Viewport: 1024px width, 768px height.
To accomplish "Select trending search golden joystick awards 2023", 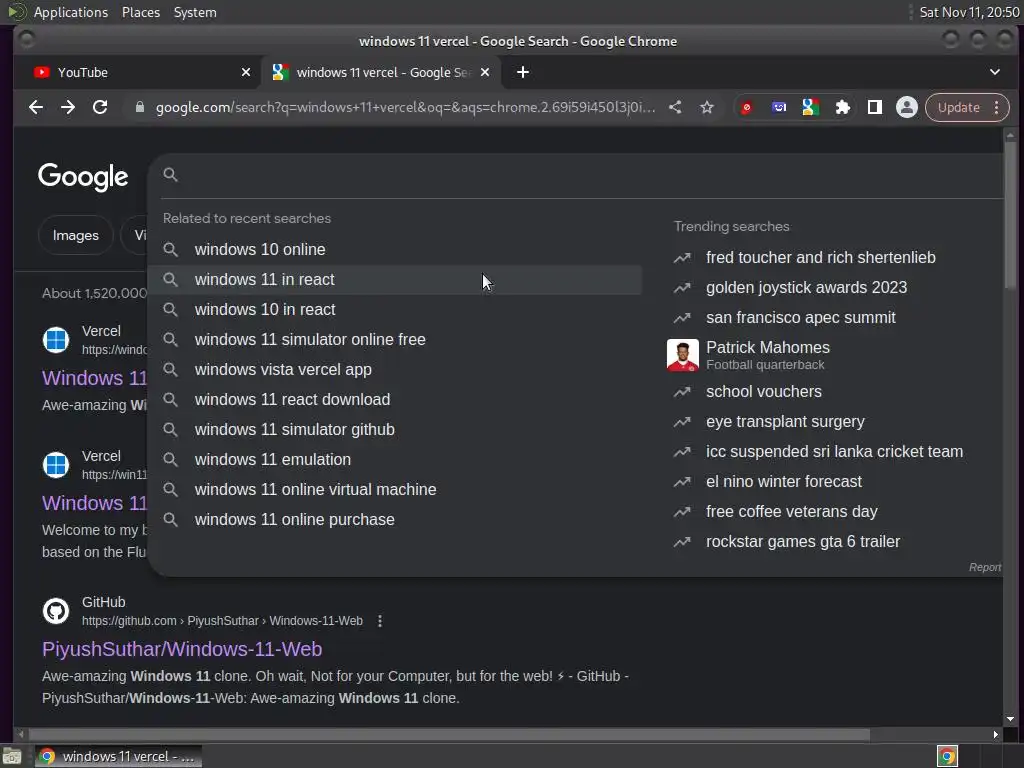I will [806, 287].
